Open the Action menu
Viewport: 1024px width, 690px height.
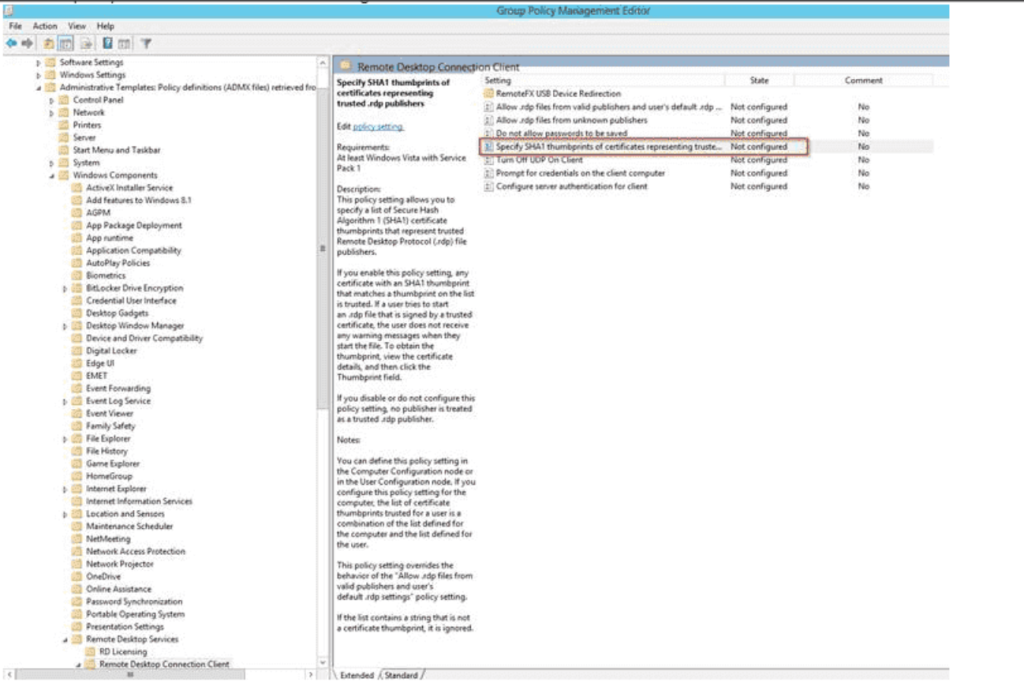pyautogui.click(x=45, y=26)
